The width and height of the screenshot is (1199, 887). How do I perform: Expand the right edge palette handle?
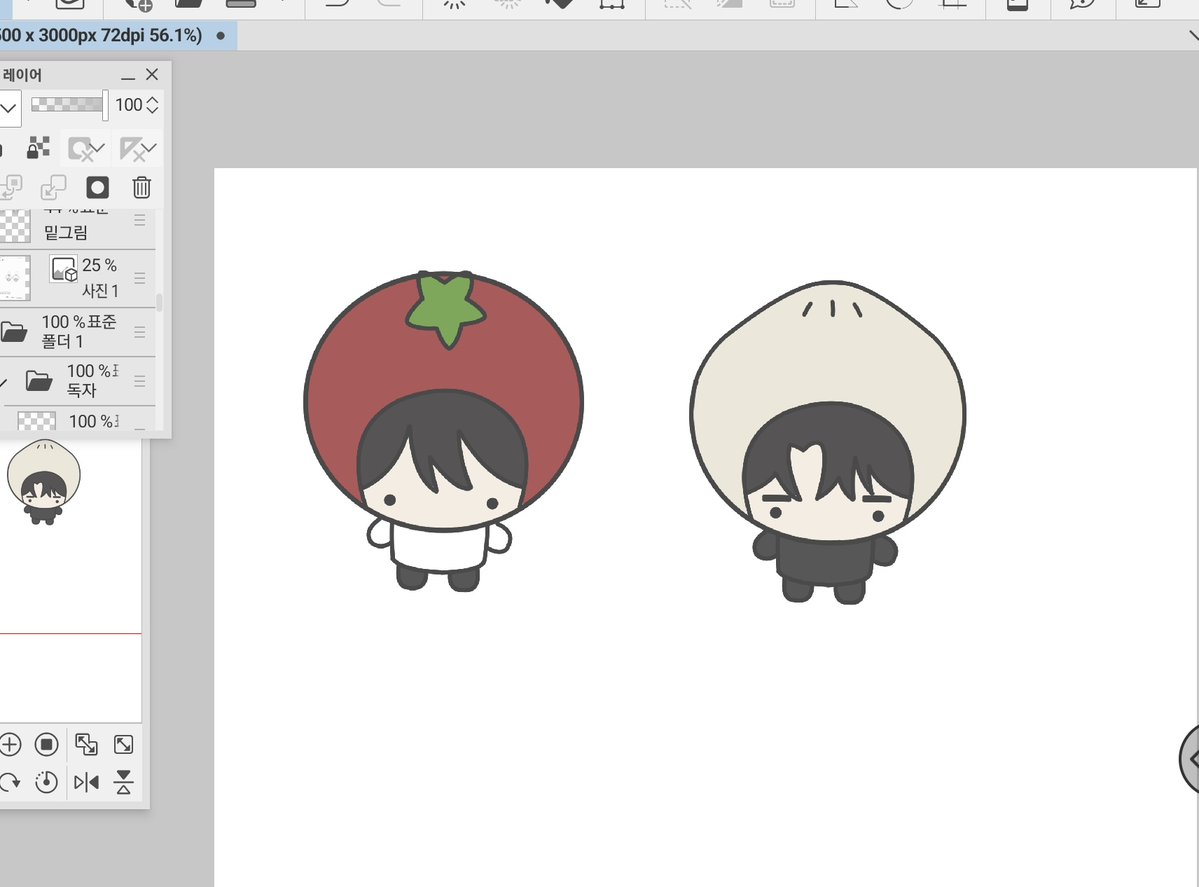tap(1190, 759)
